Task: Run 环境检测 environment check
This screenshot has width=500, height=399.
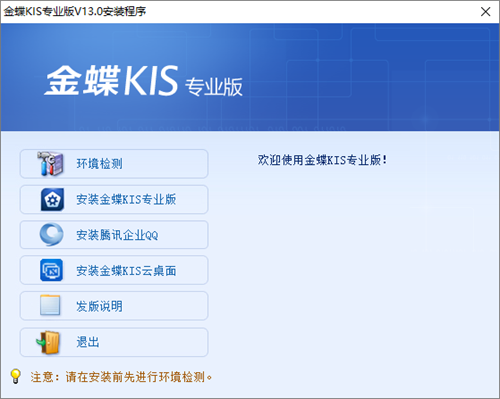Action: (x=114, y=164)
